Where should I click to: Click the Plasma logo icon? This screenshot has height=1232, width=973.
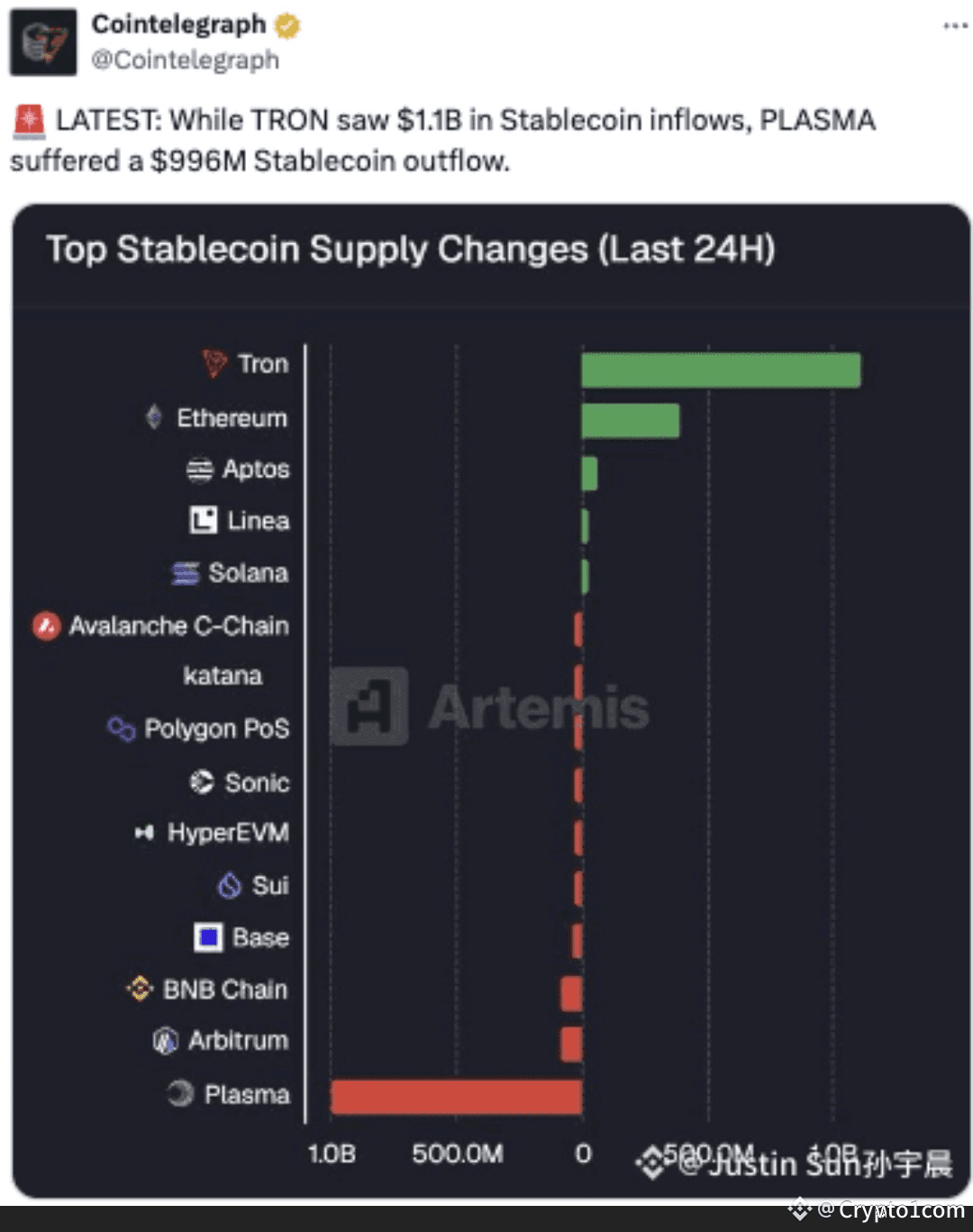[180, 1093]
